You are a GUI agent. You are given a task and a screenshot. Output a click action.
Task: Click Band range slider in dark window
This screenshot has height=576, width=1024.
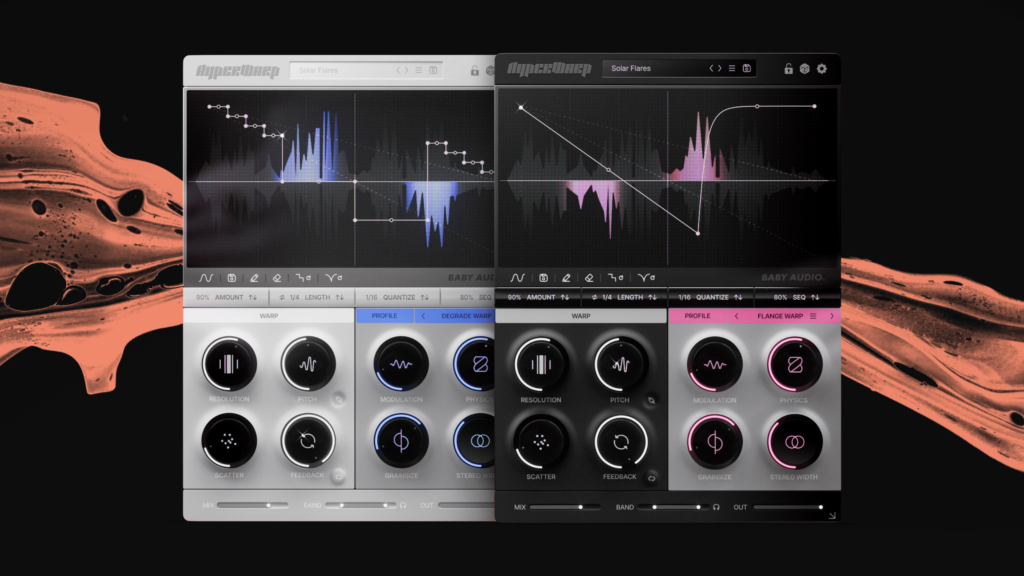point(674,507)
